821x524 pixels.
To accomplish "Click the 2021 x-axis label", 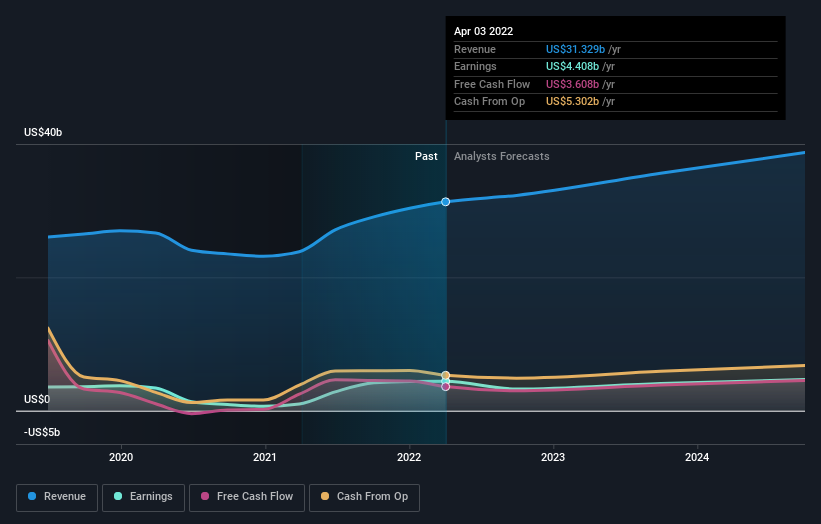I will [x=265, y=457].
